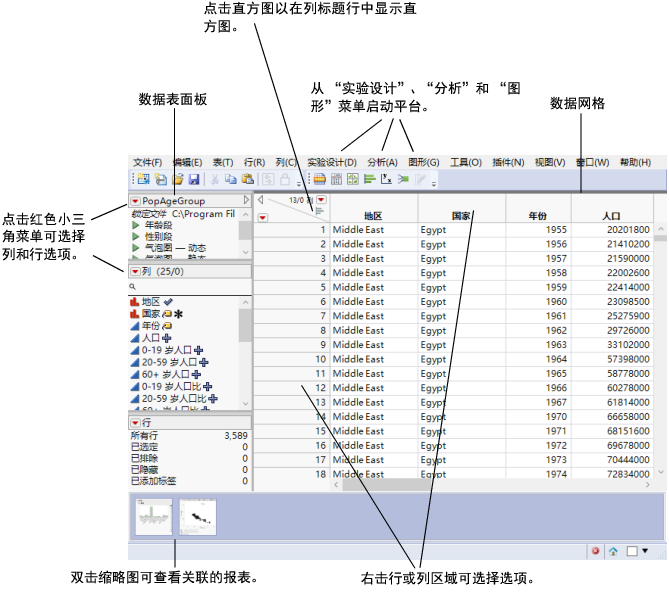Toggle the empty checkbox in the status bar
669x600 pixels.
pos(632,551)
